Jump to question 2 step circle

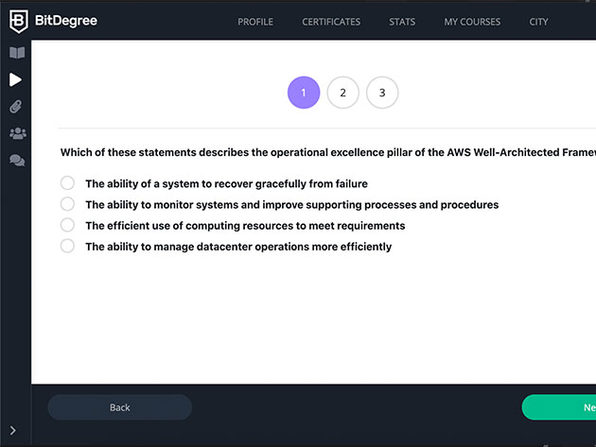click(x=343, y=92)
